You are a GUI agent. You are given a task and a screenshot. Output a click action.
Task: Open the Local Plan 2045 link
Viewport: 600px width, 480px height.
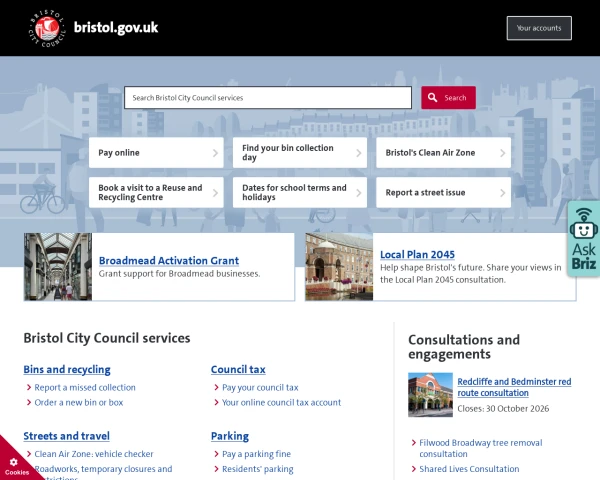pos(417,255)
